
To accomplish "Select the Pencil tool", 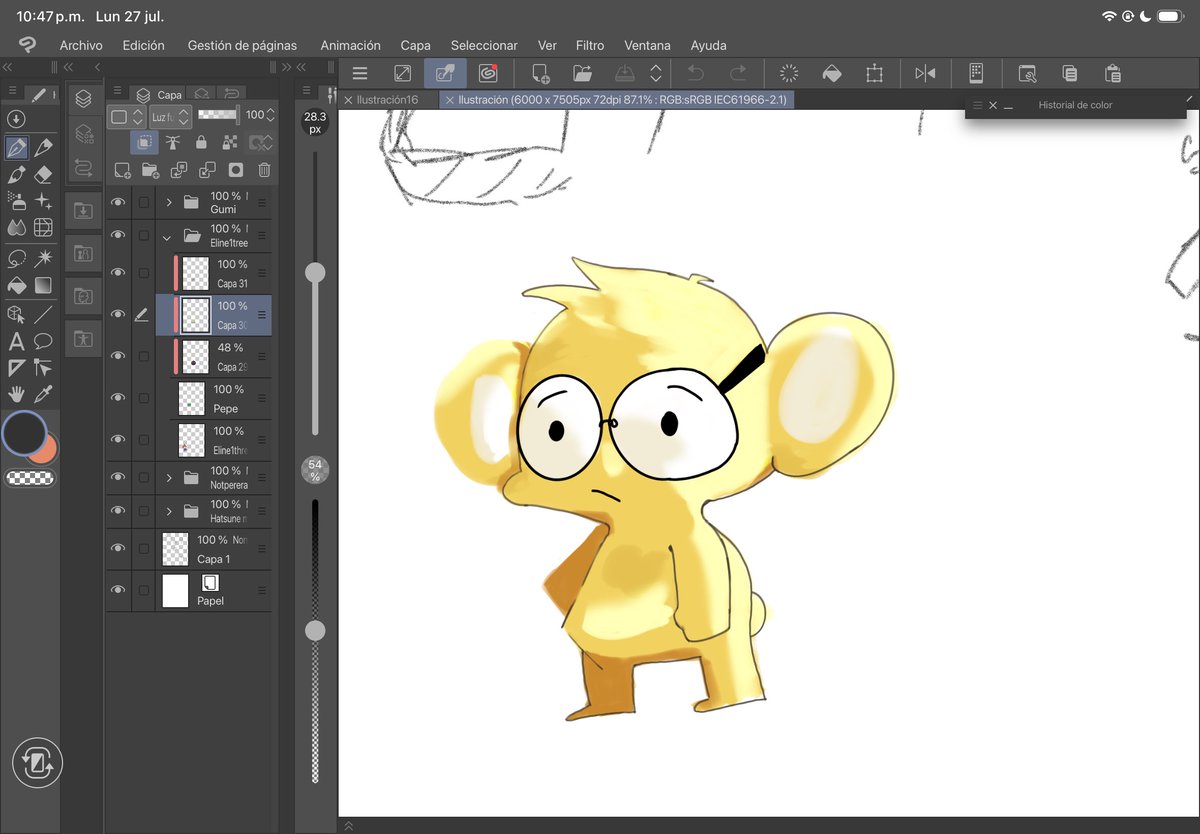I will pyautogui.click(x=43, y=148).
